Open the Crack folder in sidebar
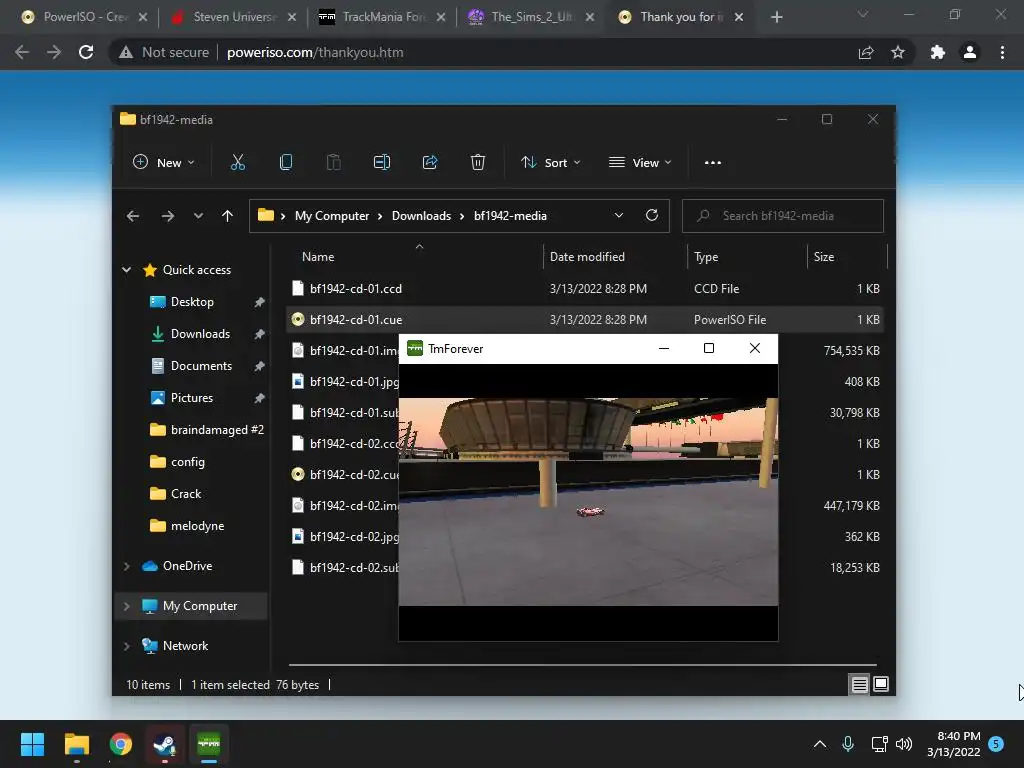The height and width of the screenshot is (768, 1024). pyautogui.click(x=185, y=494)
